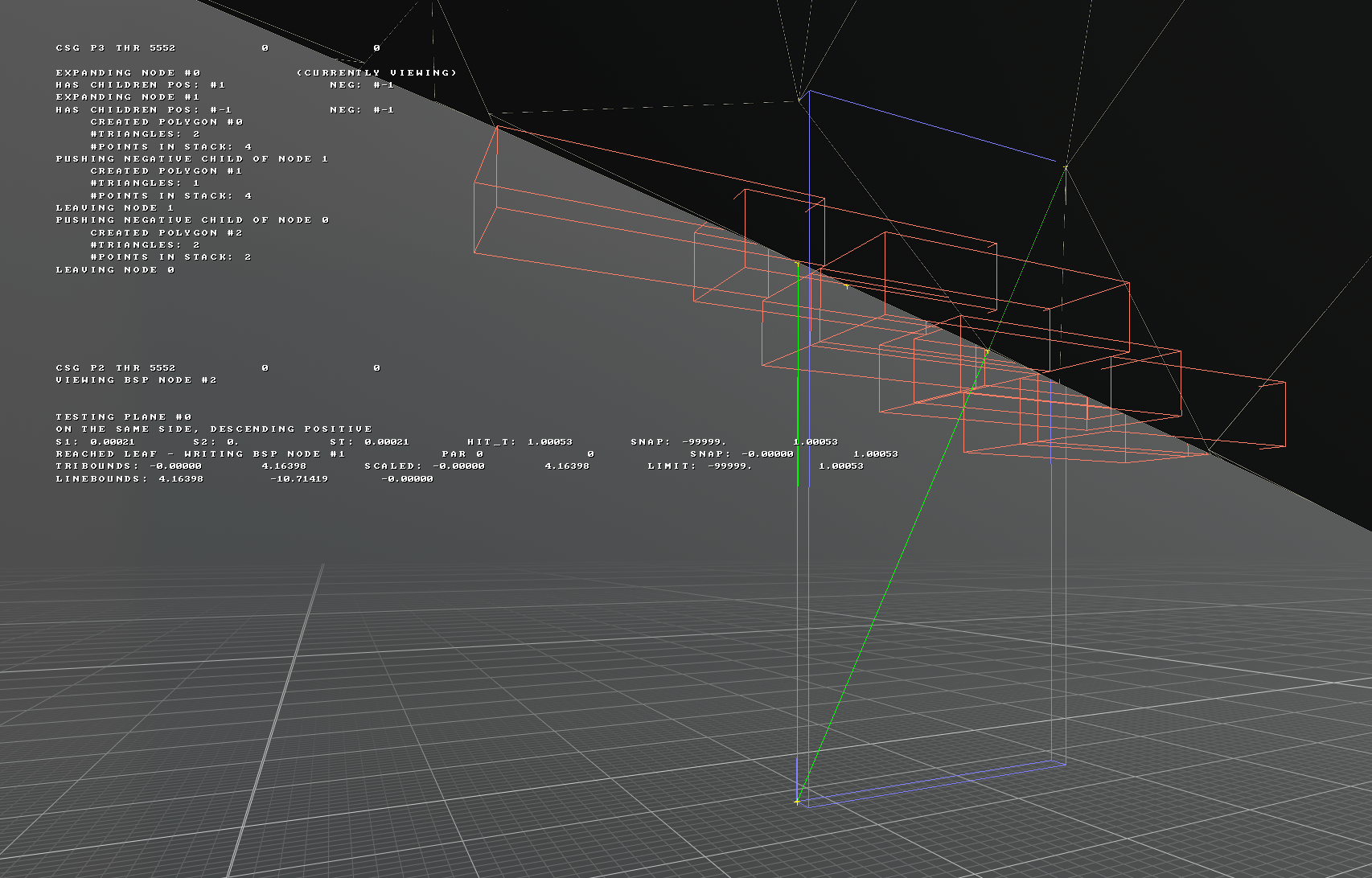This screenshot has width=1372, height=878.
Task: Select 'PUSHING NEGATIVE CHILD OF NODE 0' line
Action: [x=192, y=220]
